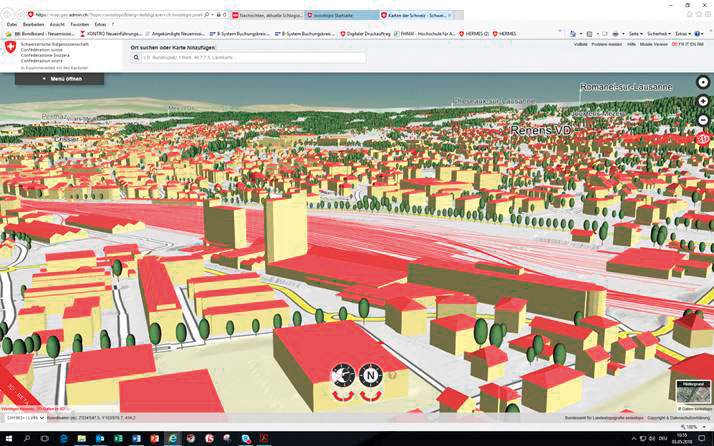Switch language to EN
Viewport: 714px width, 446px height.
(693, 44)
